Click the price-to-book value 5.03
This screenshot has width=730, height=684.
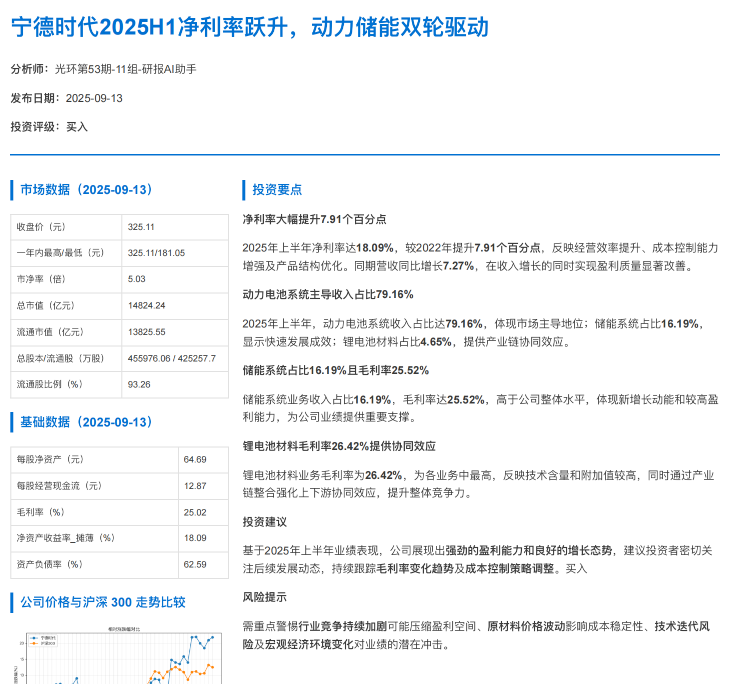coord(136,279)
